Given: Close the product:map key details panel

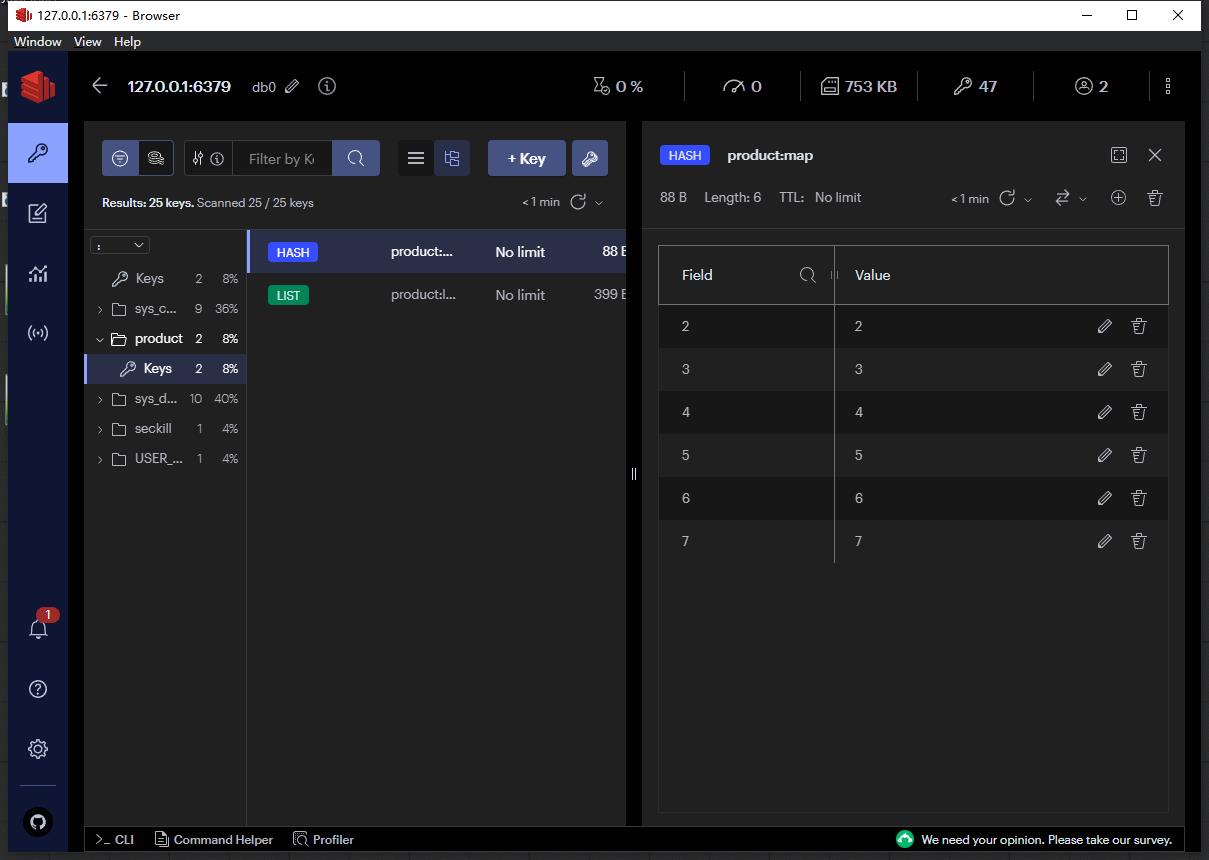Looking at the screenshot, I should (1155, 155).
